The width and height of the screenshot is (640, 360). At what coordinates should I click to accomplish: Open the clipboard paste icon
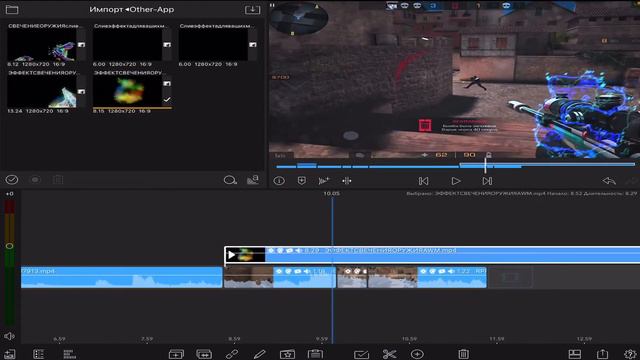pos(315,354)
